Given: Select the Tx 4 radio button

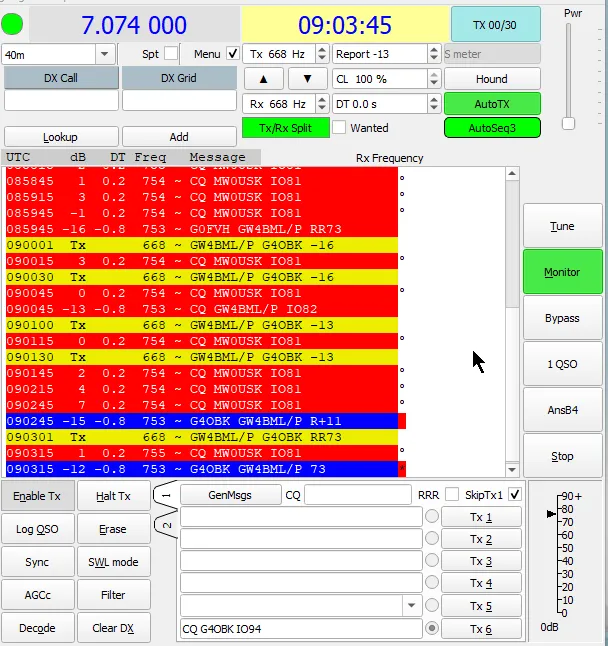Looking at the screenshot, I should coord(432,583).
